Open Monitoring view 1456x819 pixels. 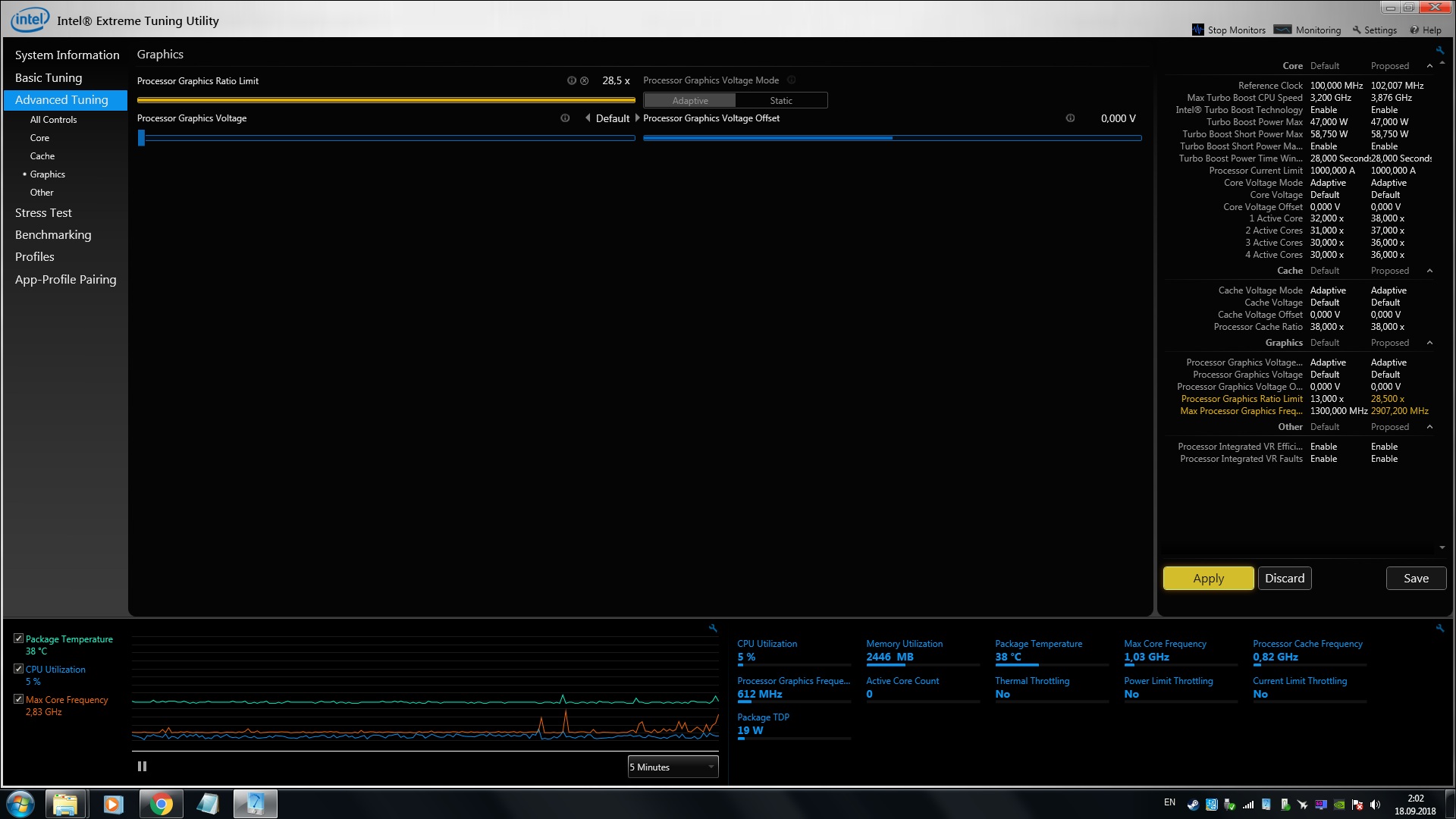(x=1308, y=30)
